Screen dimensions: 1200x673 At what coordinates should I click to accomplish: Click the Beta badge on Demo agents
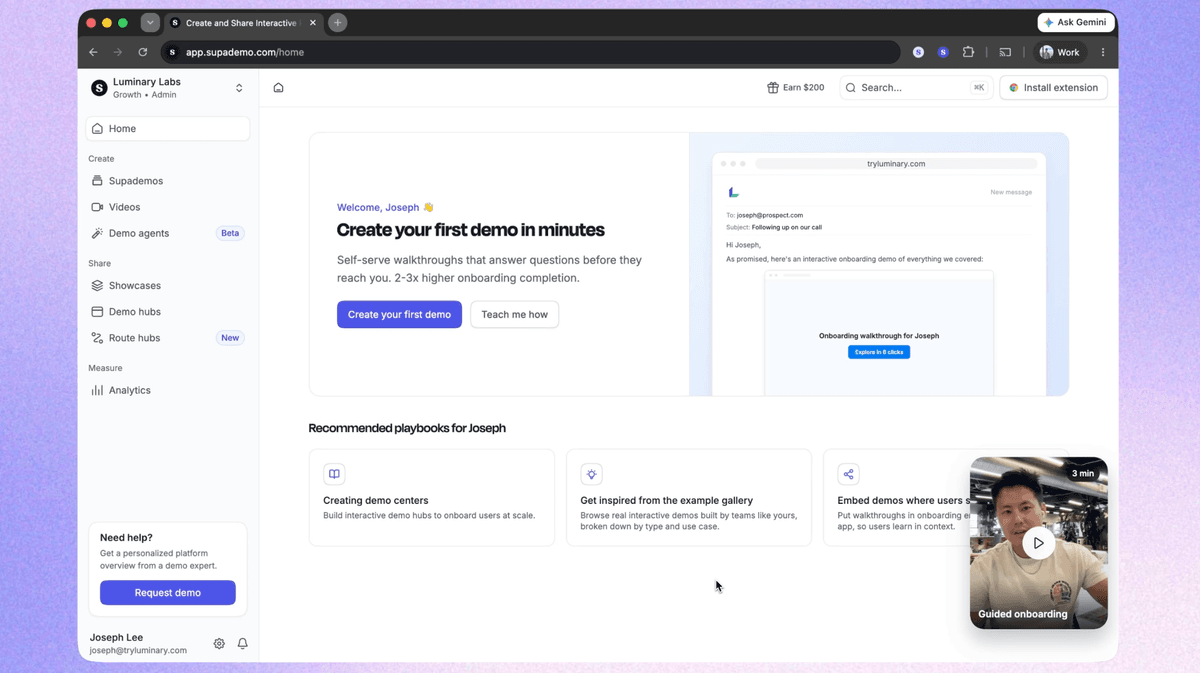230,233
